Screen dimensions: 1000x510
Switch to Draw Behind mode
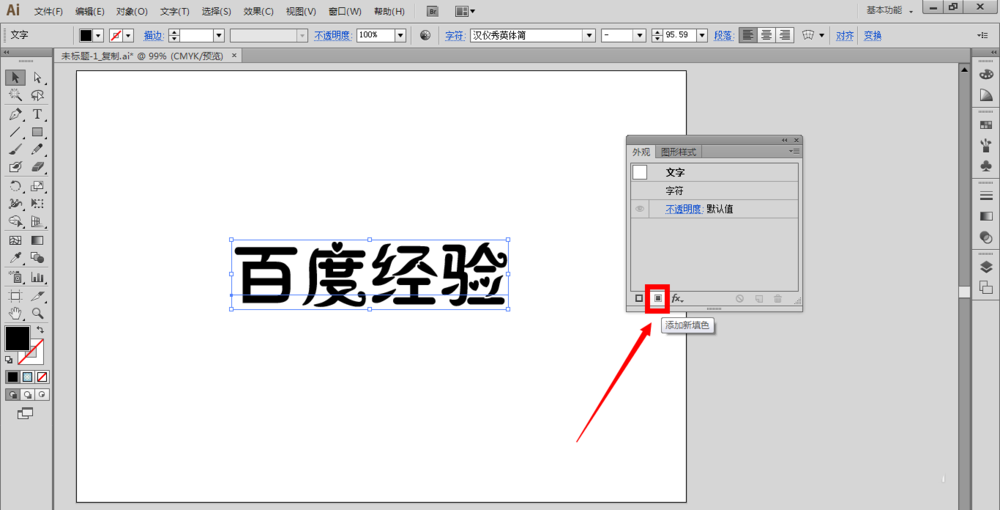[27, 395]
